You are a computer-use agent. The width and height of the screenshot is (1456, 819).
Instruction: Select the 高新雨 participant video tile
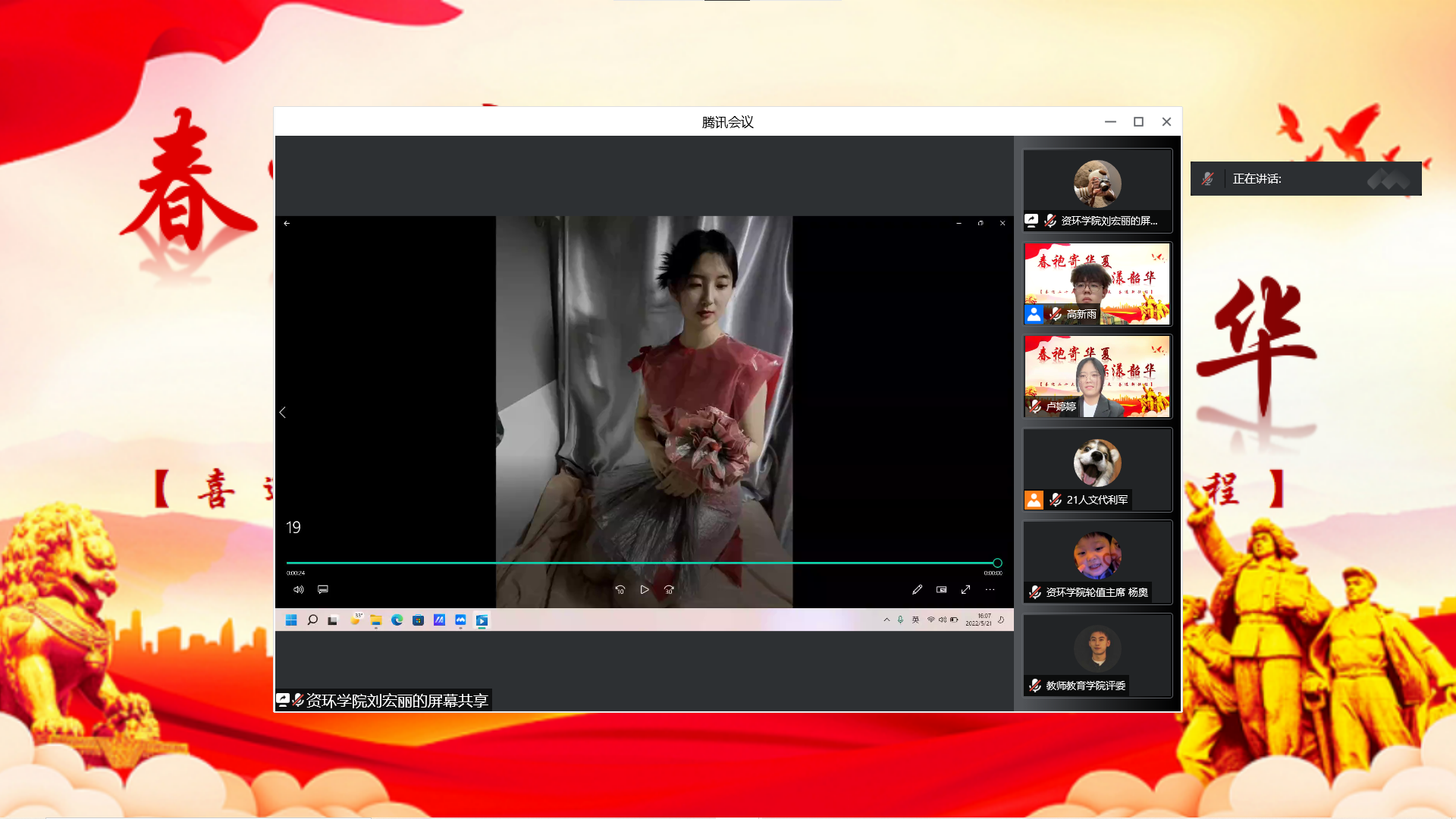1097,284
